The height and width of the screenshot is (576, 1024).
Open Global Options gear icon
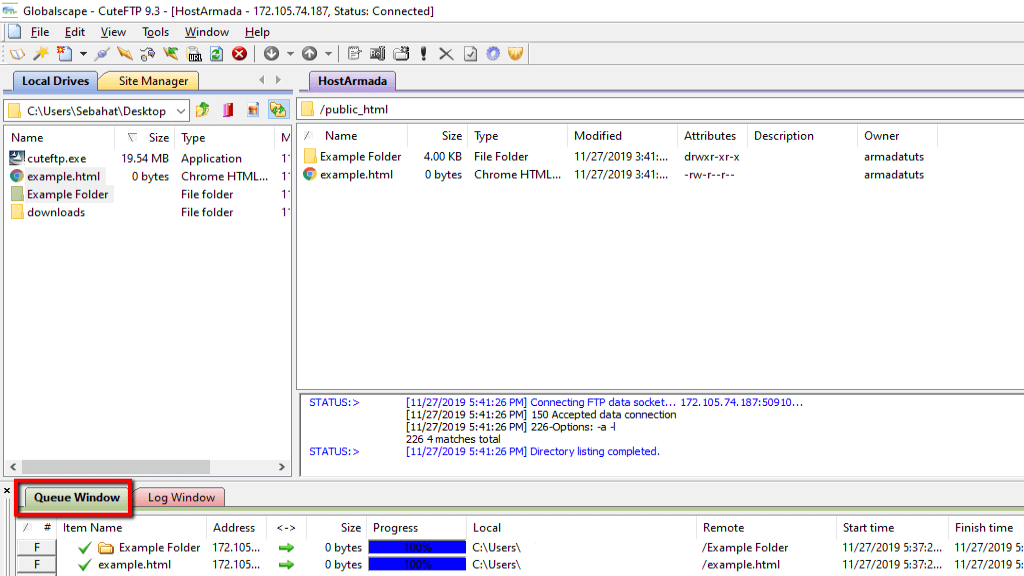pos(493,54)
